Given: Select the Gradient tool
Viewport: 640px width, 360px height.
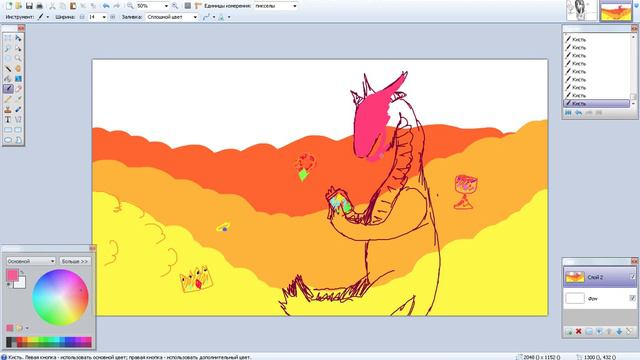Looking at the screenshot, I should tap(18, 79).
